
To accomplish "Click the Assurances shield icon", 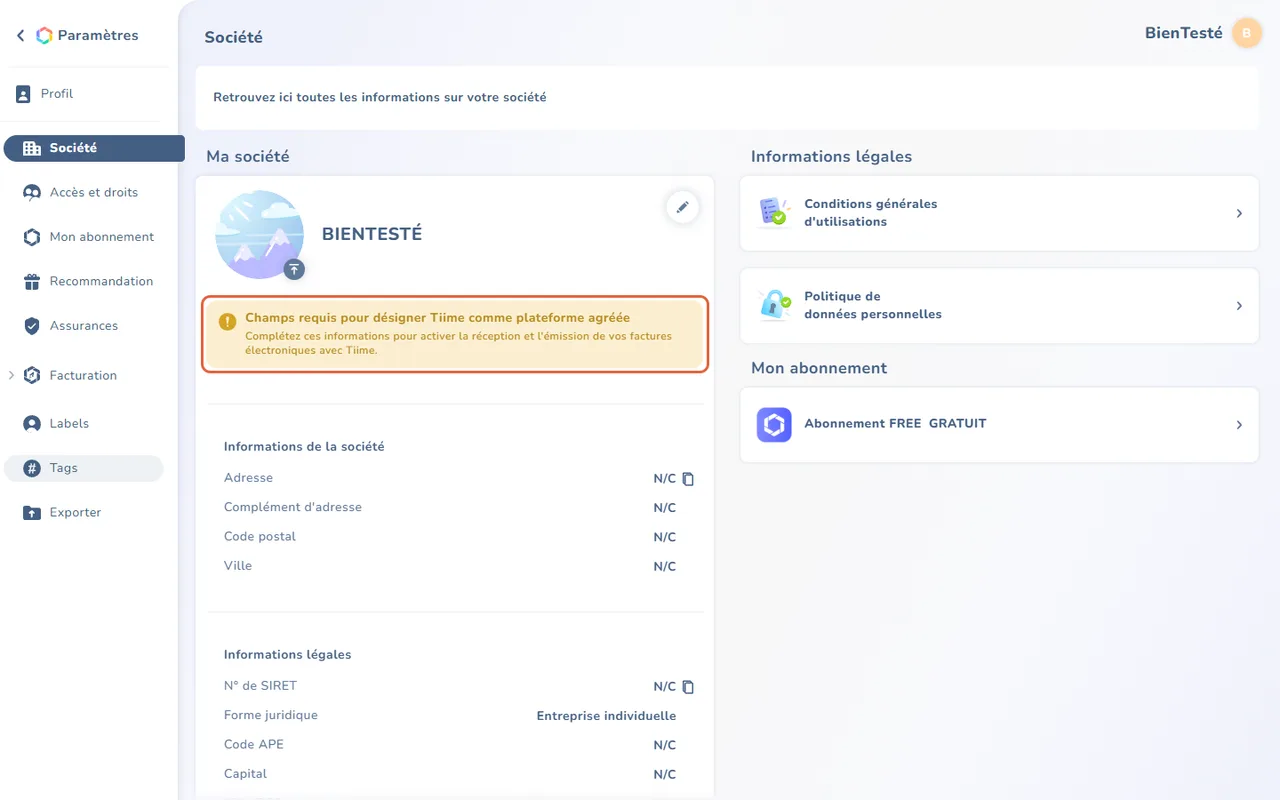I will click(x=32, y=326).
